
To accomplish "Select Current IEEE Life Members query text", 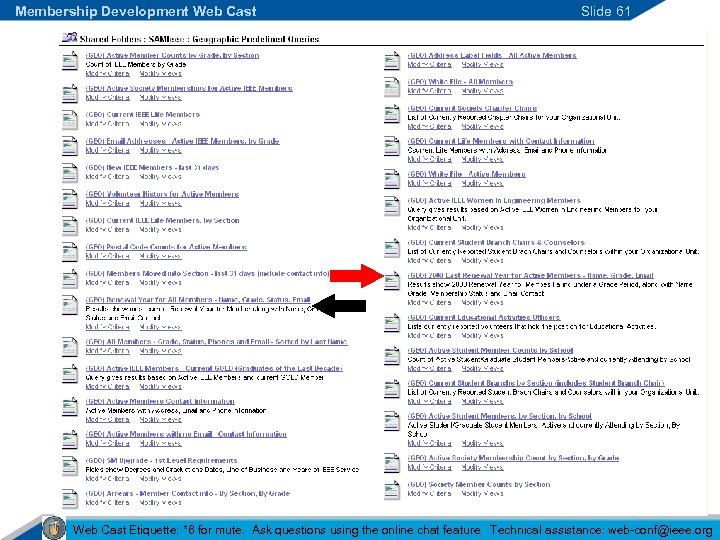I will 143,115.
